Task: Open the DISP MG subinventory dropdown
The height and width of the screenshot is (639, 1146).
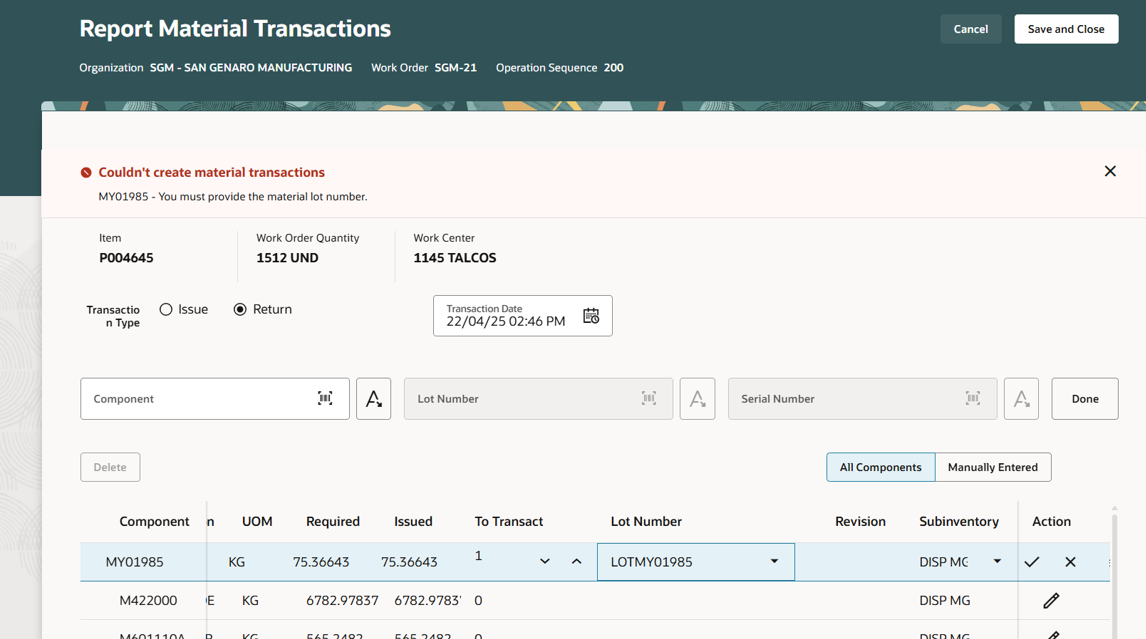Action: [997, 561]
